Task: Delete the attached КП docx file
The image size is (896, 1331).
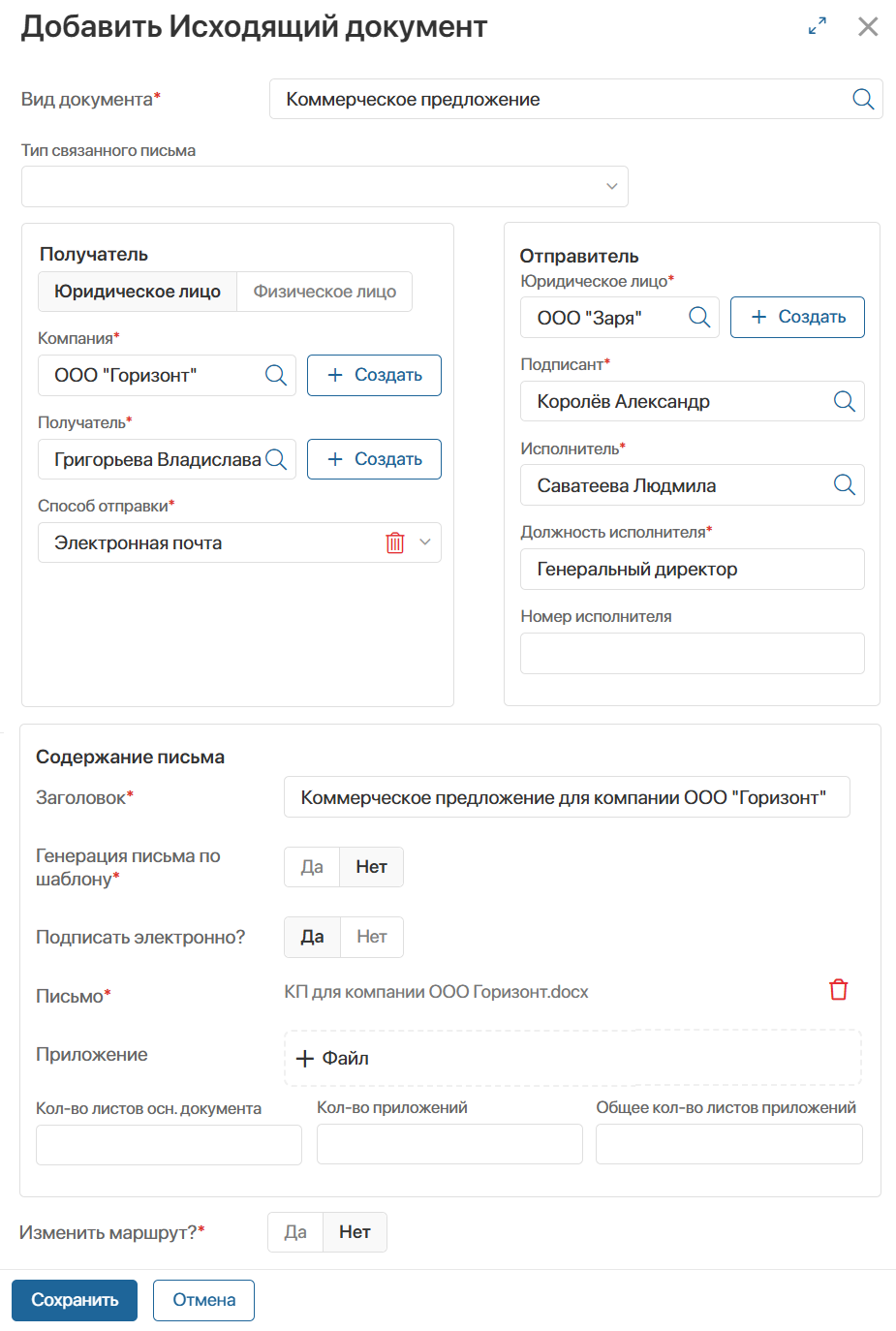Action: 839,990
